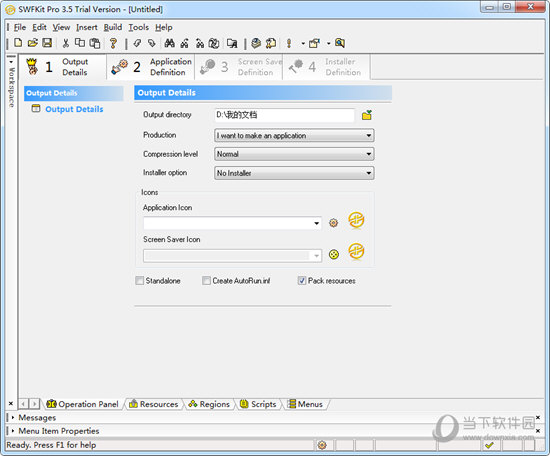The height and width of the screenshot is (456, 550).
Task: Click the Save floppy disk icon
Action: 47,43
